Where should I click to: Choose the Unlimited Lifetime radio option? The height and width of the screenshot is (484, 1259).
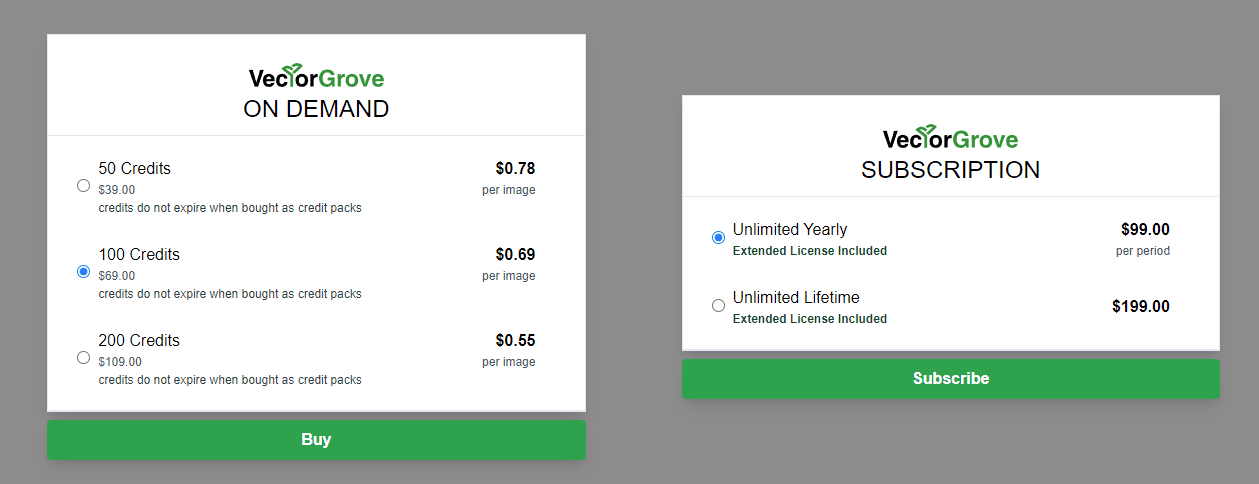tap(718, 306)
